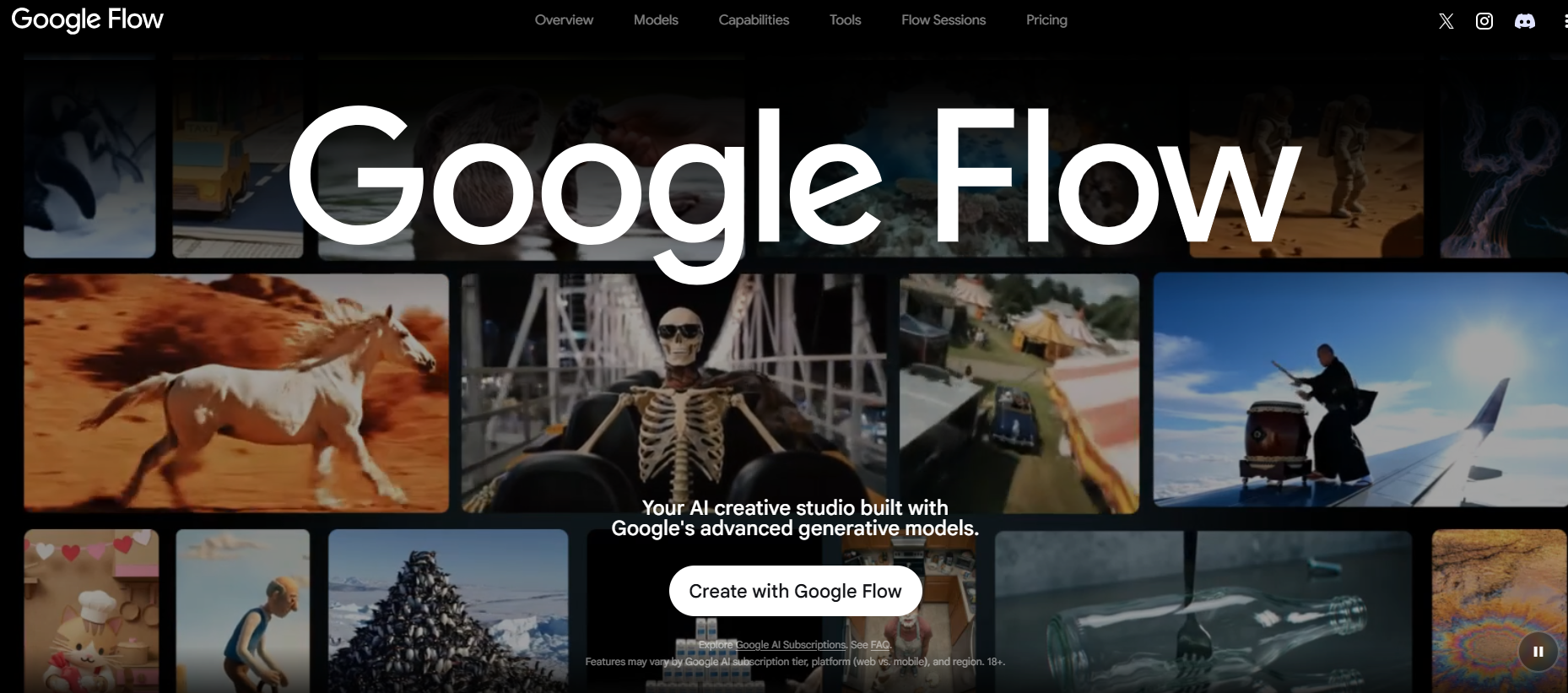Open the carnival tents race car thumbnail
The image size is (1568, 693).
(1019, 393)
